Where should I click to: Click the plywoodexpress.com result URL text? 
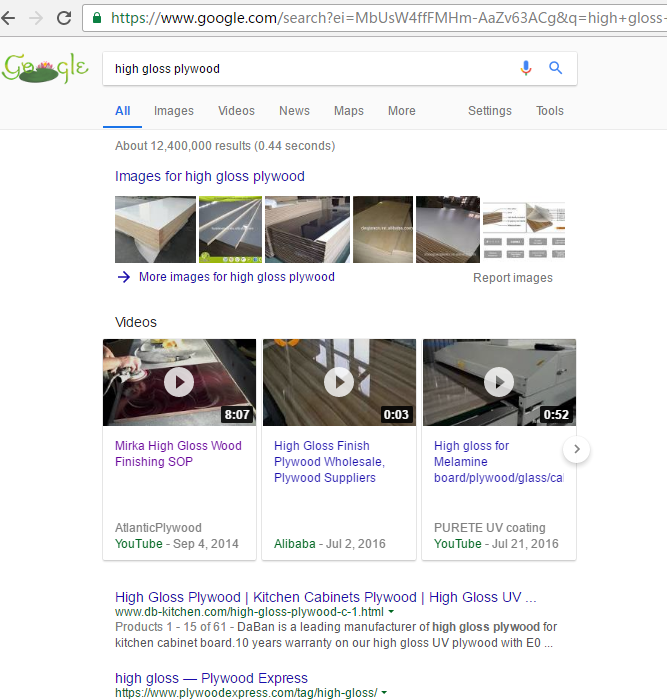[x=246, y=693]
